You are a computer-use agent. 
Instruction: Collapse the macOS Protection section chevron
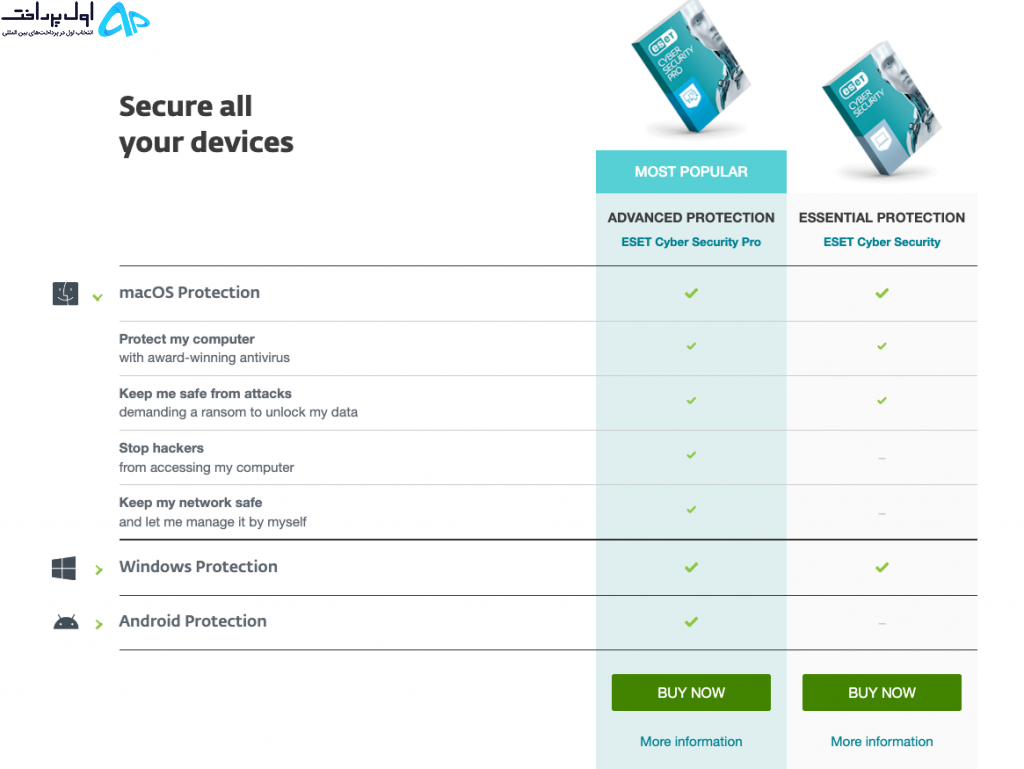[97, 297]
